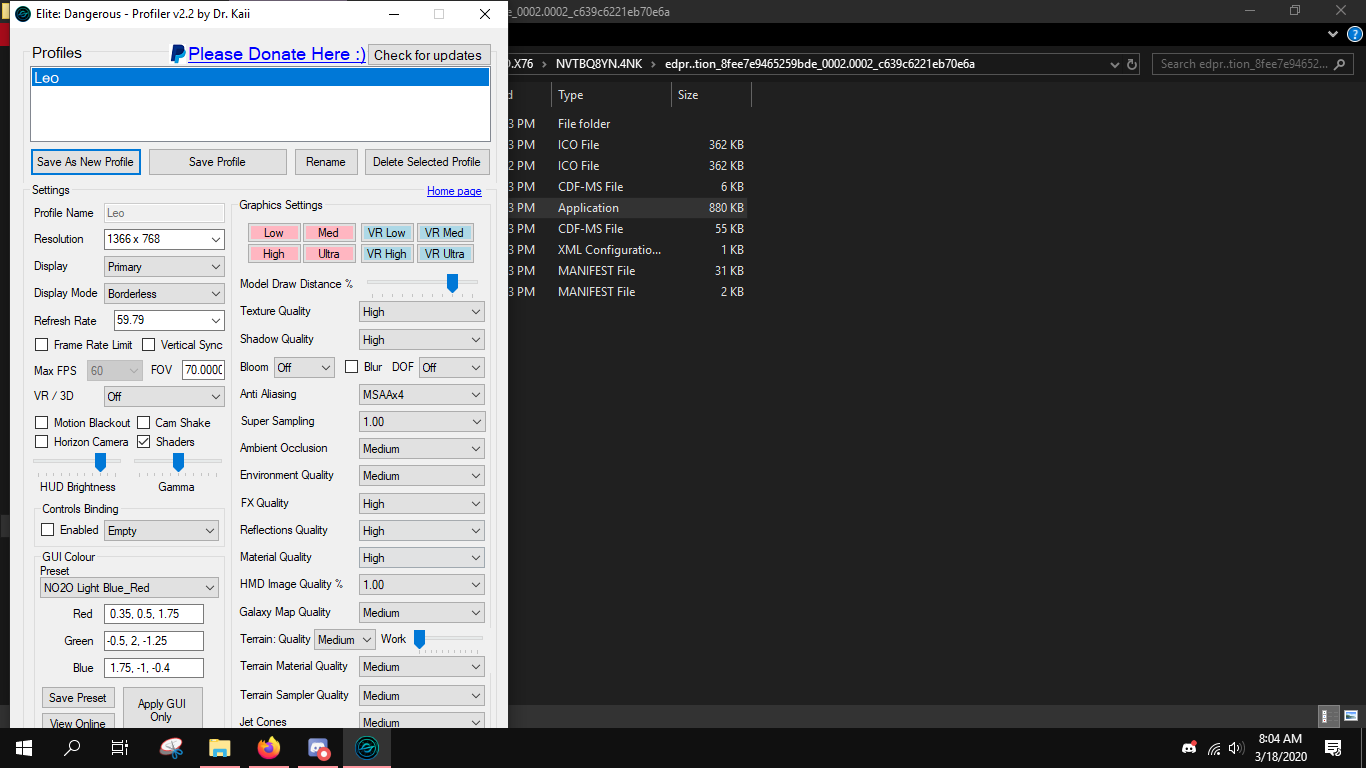This screenshot has height=768, width=1366.
Task: Open the Resolution dropdown
Action: click(216, 239)
